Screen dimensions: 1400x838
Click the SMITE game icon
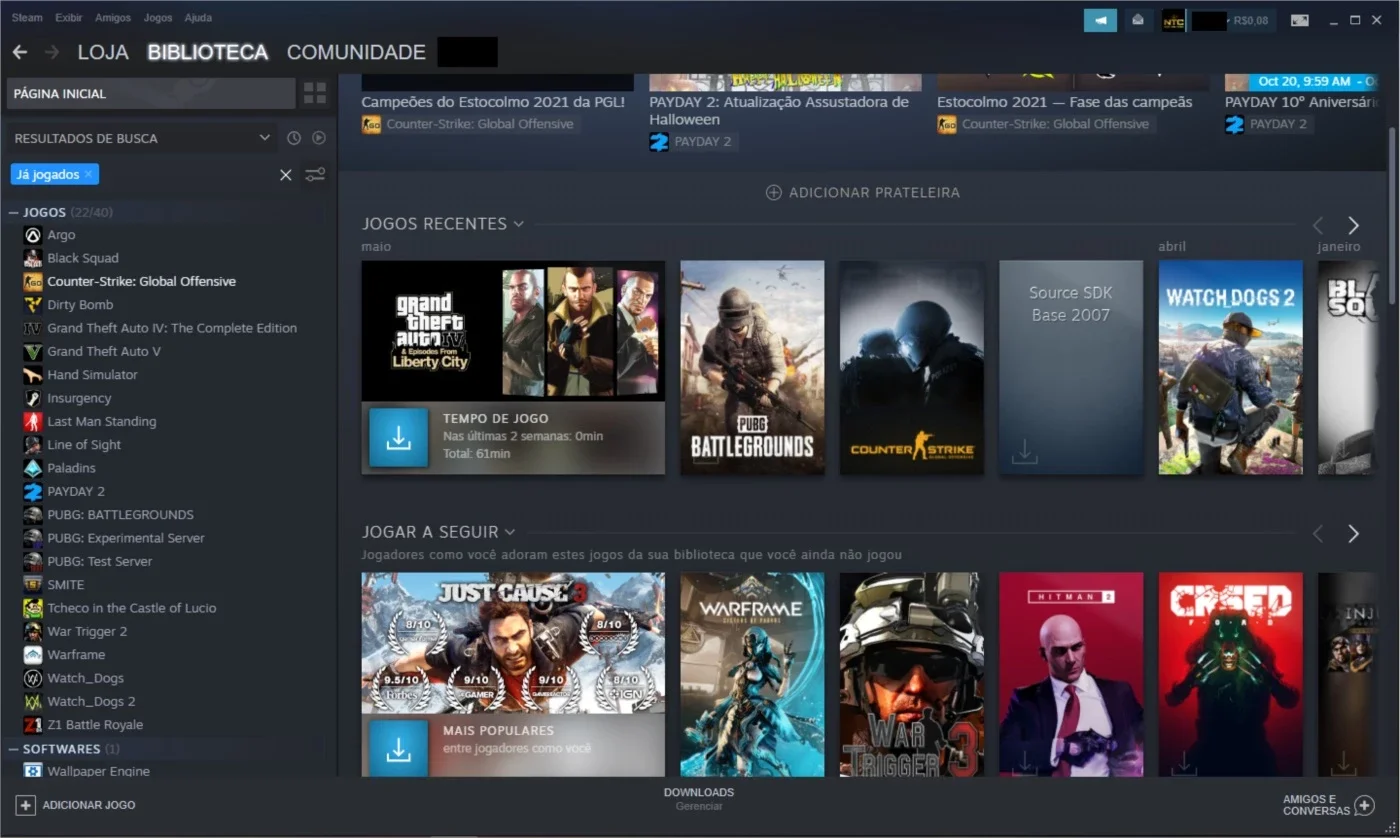(x=33, y=585)
